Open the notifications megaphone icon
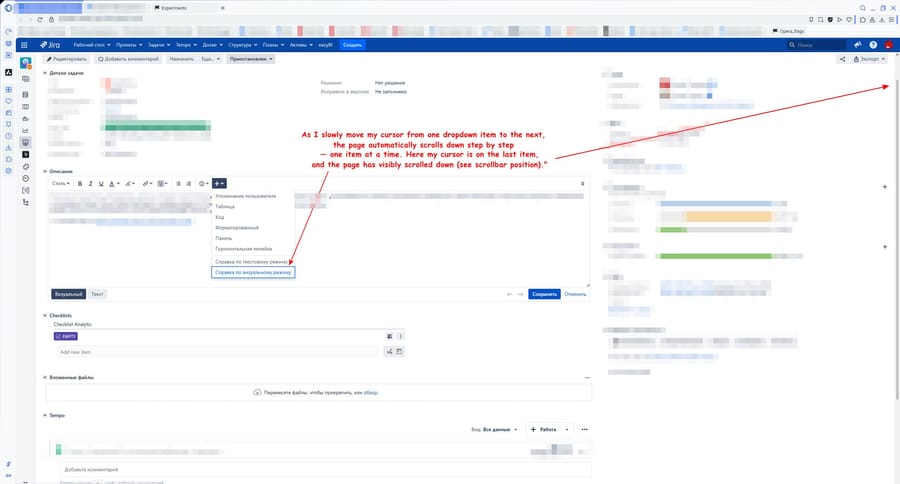This screenshot has height=484, width=900. tap(858, 45)
